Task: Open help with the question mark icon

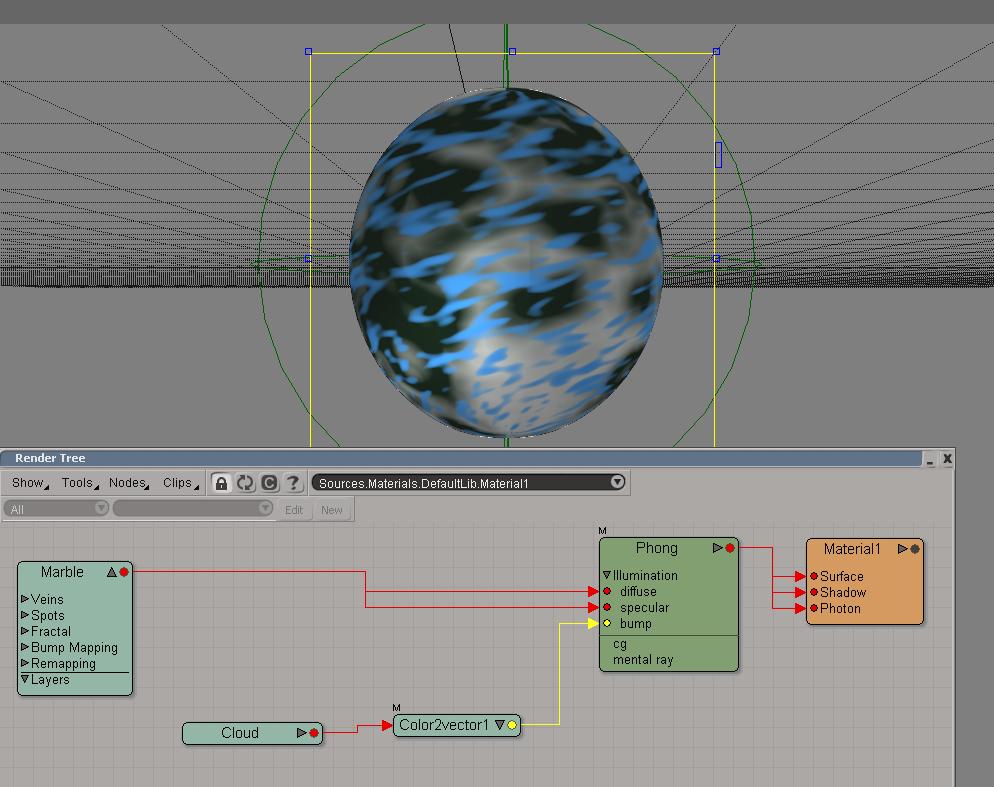Action: [293, 483]
